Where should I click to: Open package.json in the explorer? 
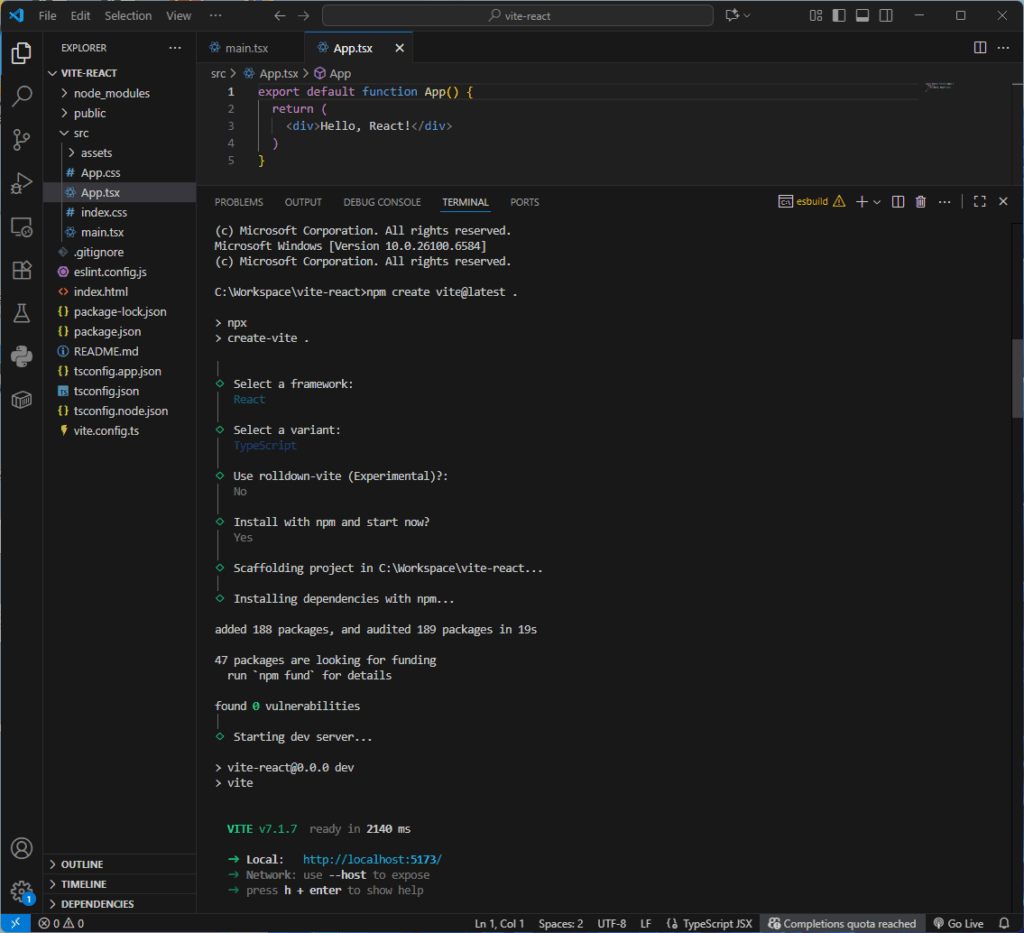point(107,331)
